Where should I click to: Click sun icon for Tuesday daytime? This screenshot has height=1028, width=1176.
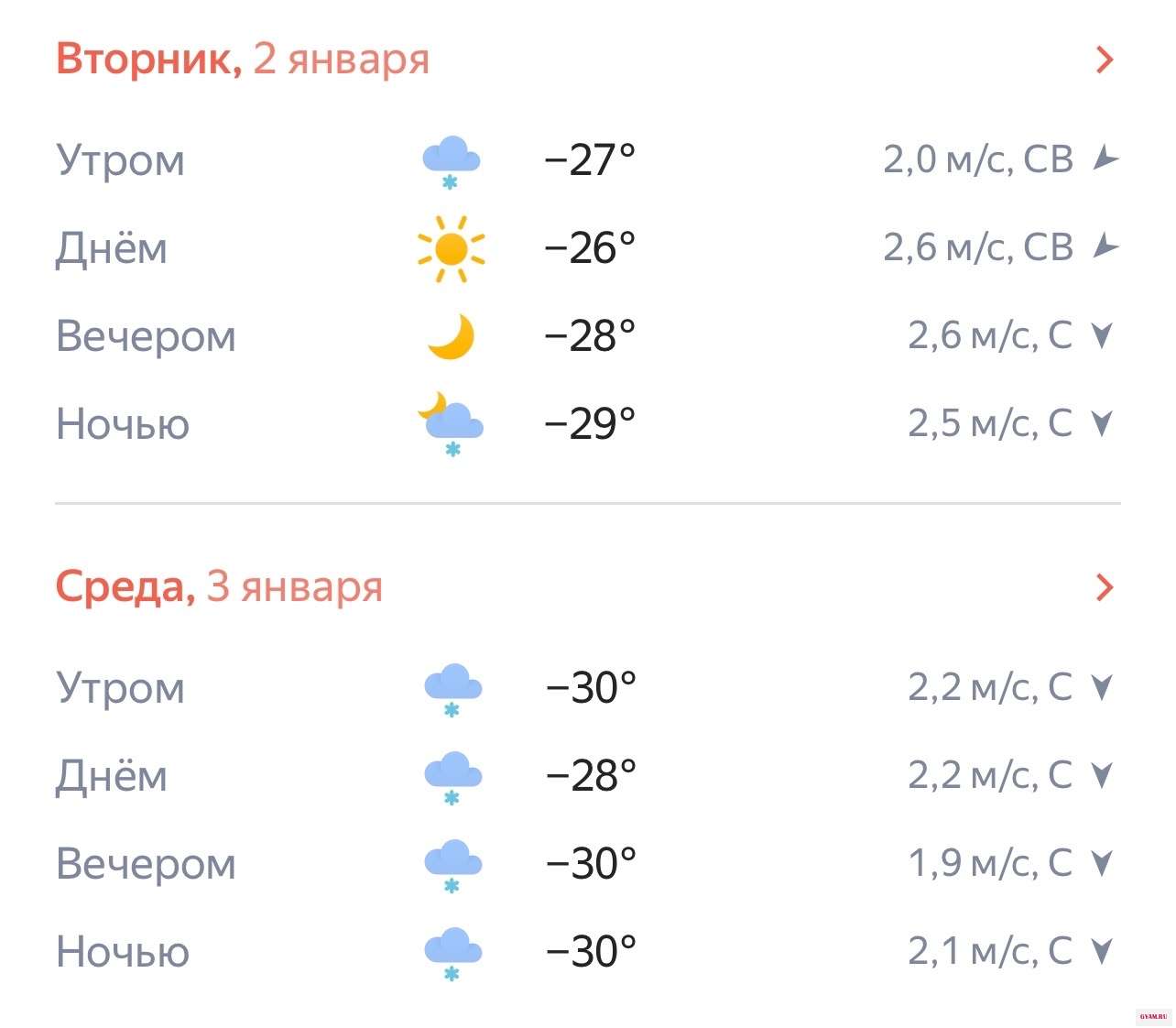coord(451,248)
